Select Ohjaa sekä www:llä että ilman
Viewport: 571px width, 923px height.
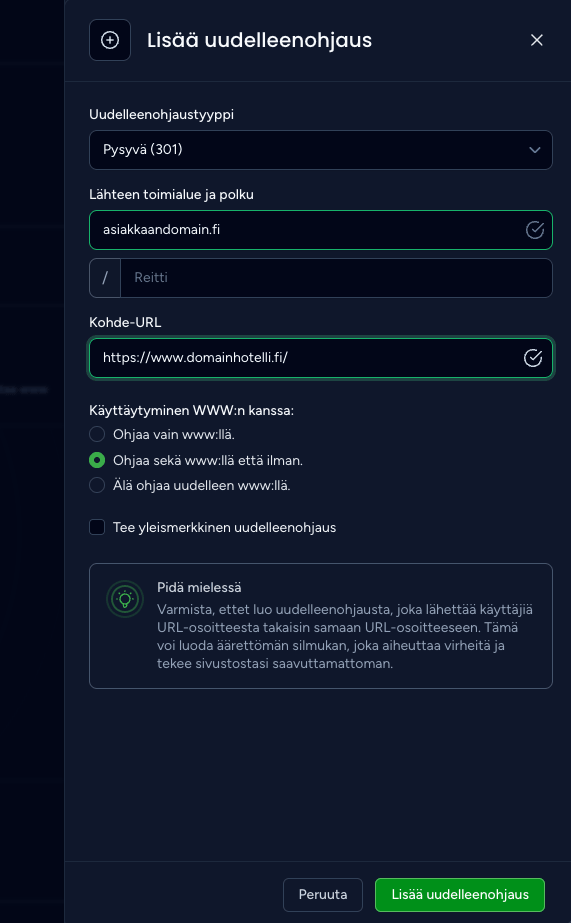click(97, 460)
